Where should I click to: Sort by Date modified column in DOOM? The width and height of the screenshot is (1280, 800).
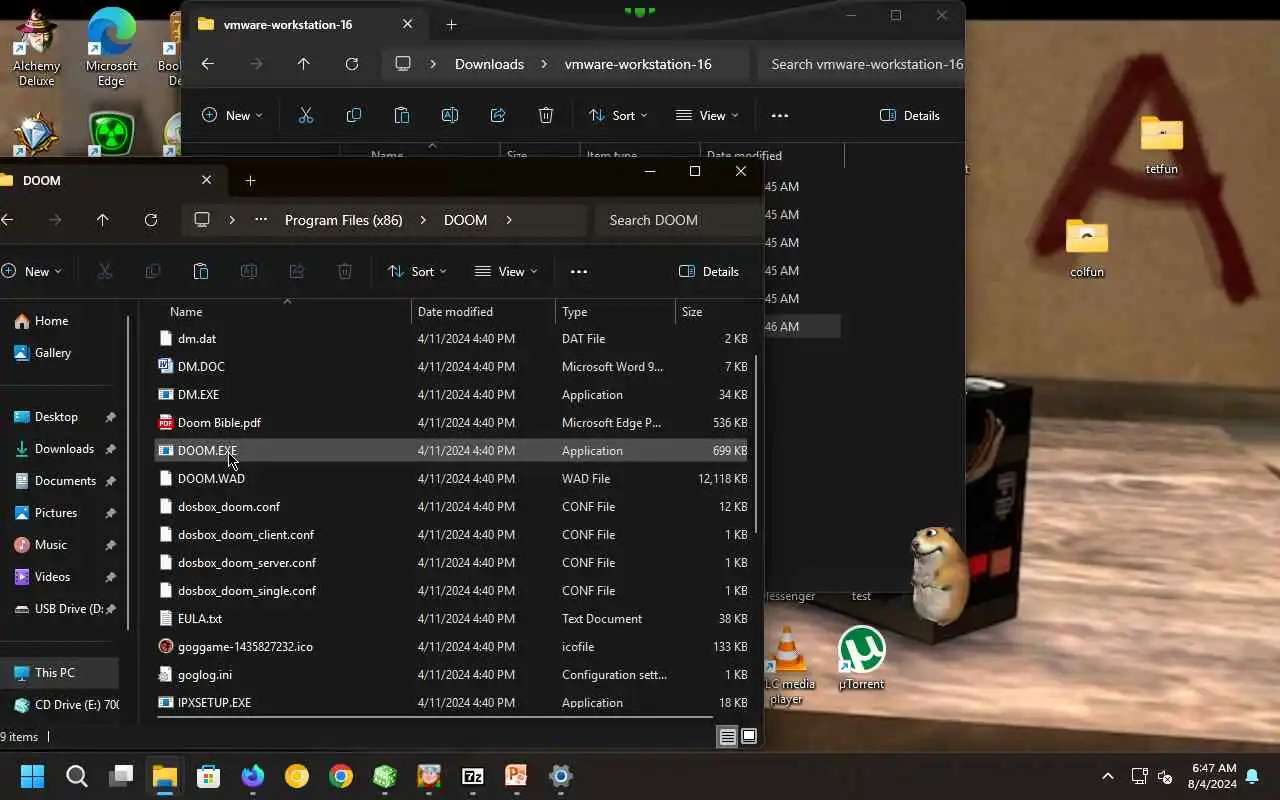click(483, 312)
